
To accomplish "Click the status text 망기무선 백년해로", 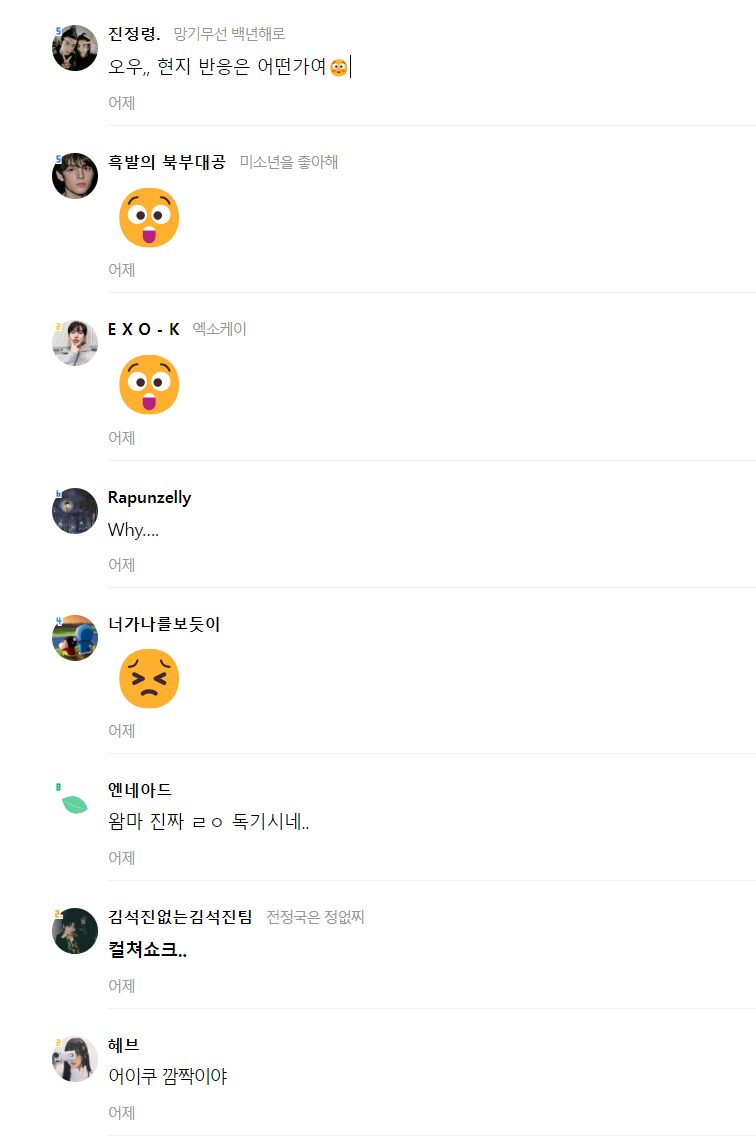I will (229, 34).
